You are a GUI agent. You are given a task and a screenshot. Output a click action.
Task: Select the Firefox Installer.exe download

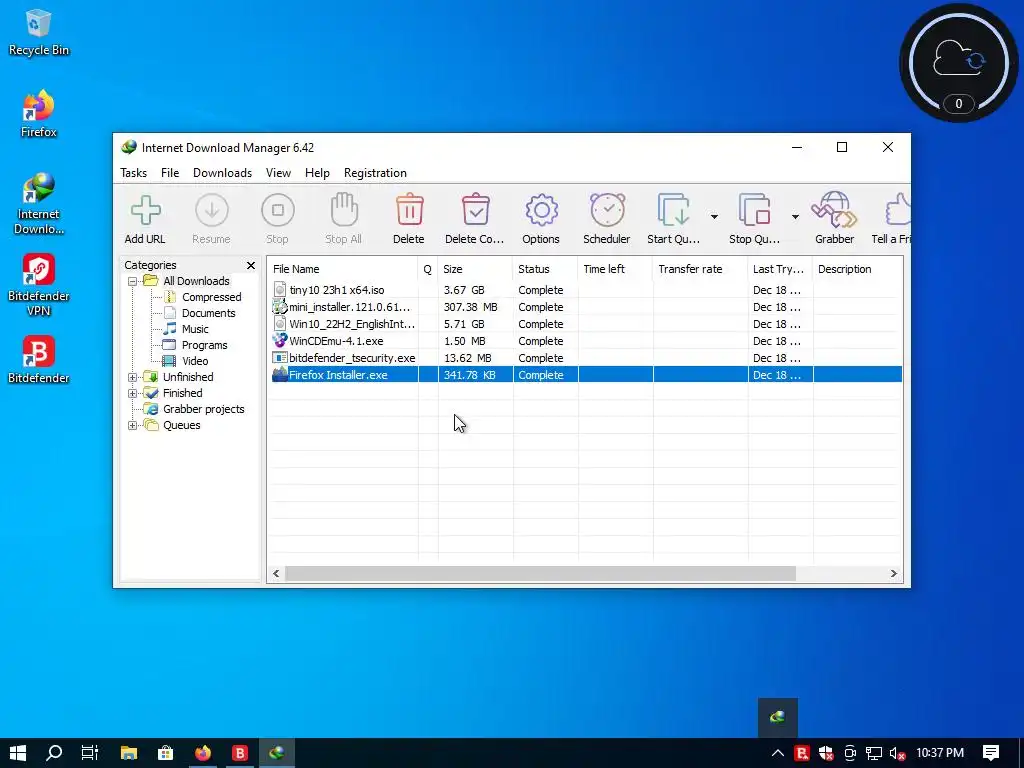(584, 375)
